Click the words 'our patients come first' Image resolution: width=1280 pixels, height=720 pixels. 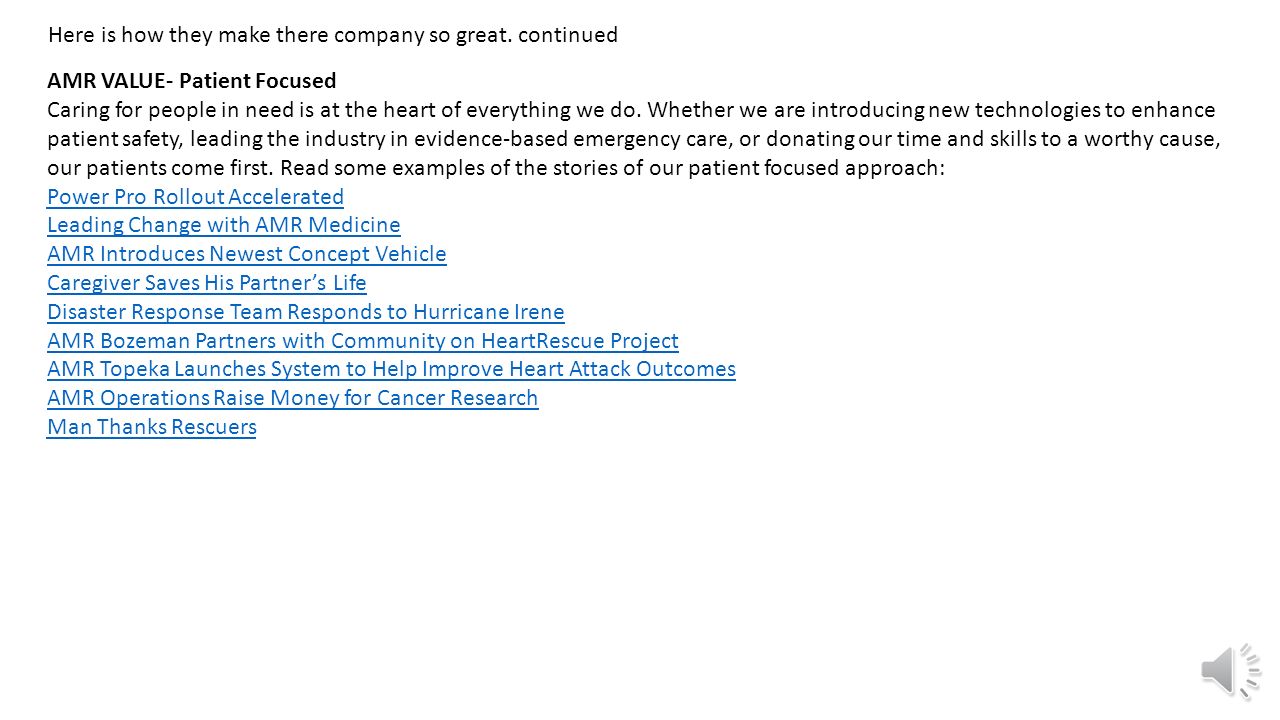[160, 168]
